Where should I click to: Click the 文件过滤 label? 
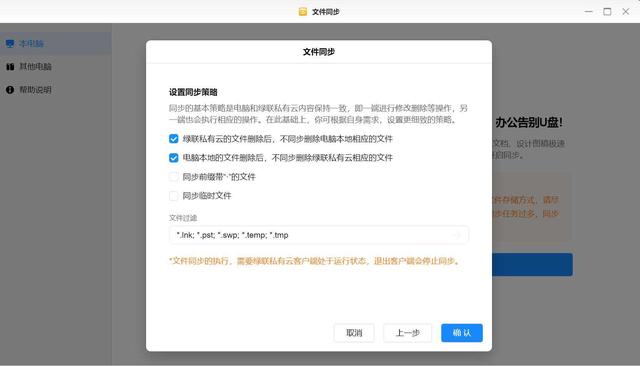[183, 218]
